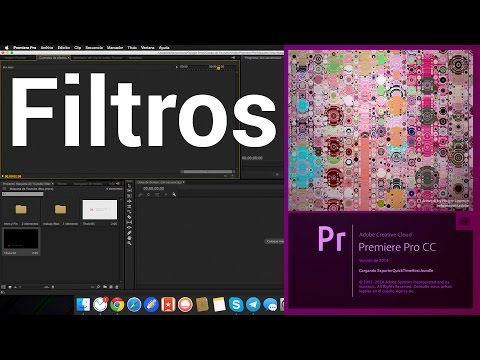The height and width of the screenshot is (360, 480).
Task: Open the Clip menu
Action: [x=77, y=48]
